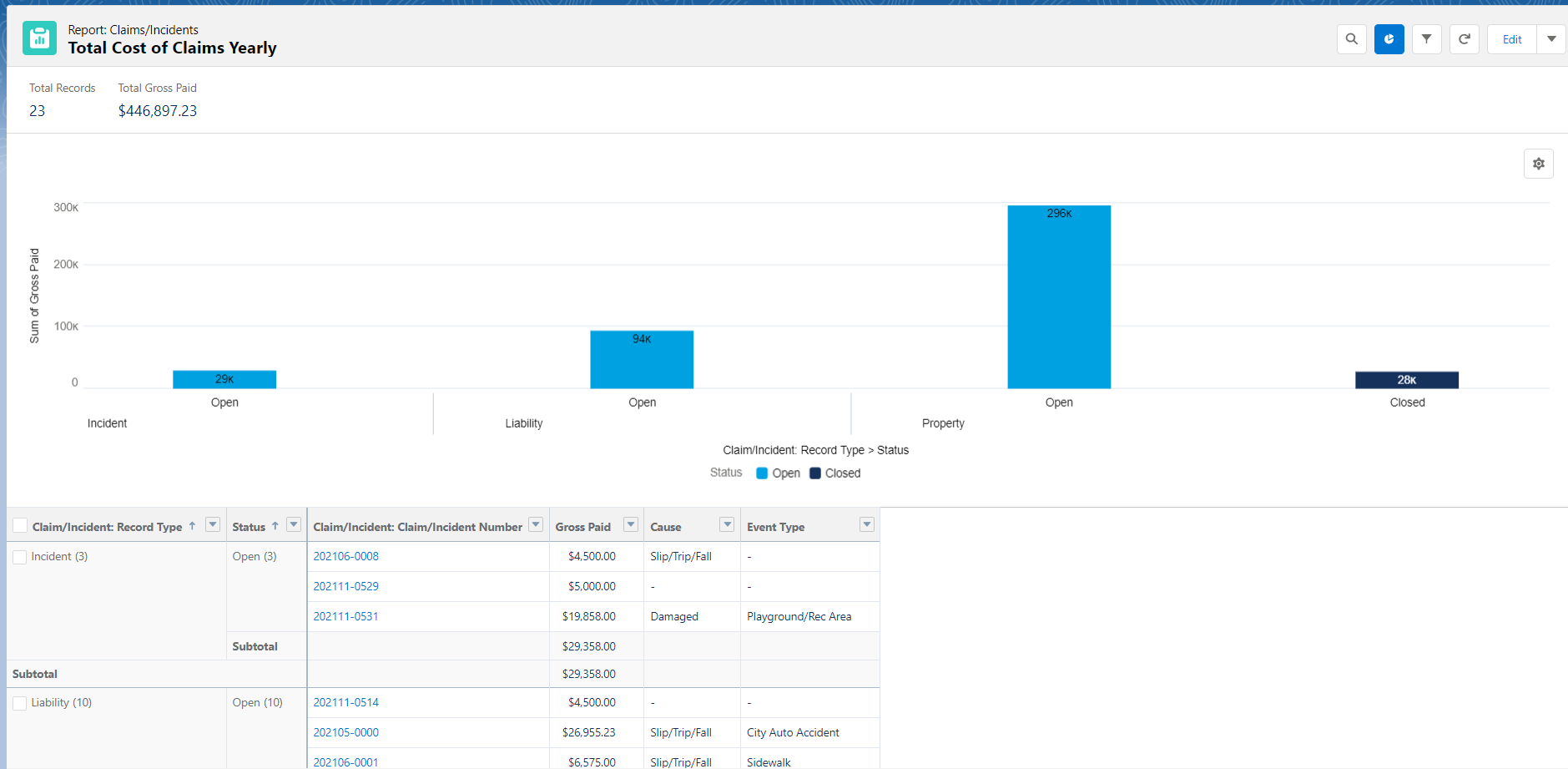The width and height of the screenshot is (1568, 769).
Task: Open chart properties gear icon
Action: [1538, 164]
